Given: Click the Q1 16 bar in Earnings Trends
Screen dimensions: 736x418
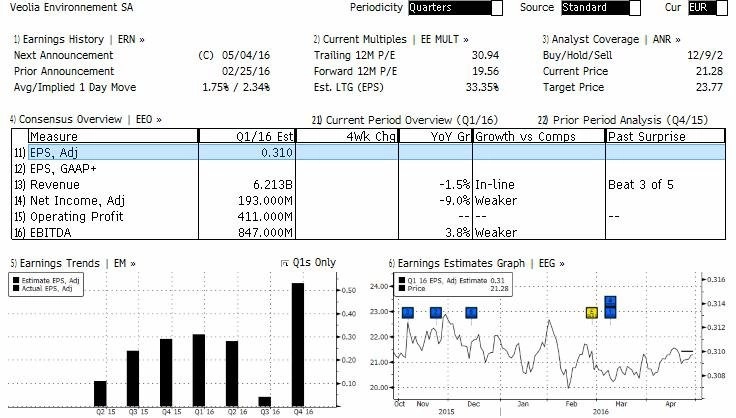Looking at the screenshot, I should point(199,370).
